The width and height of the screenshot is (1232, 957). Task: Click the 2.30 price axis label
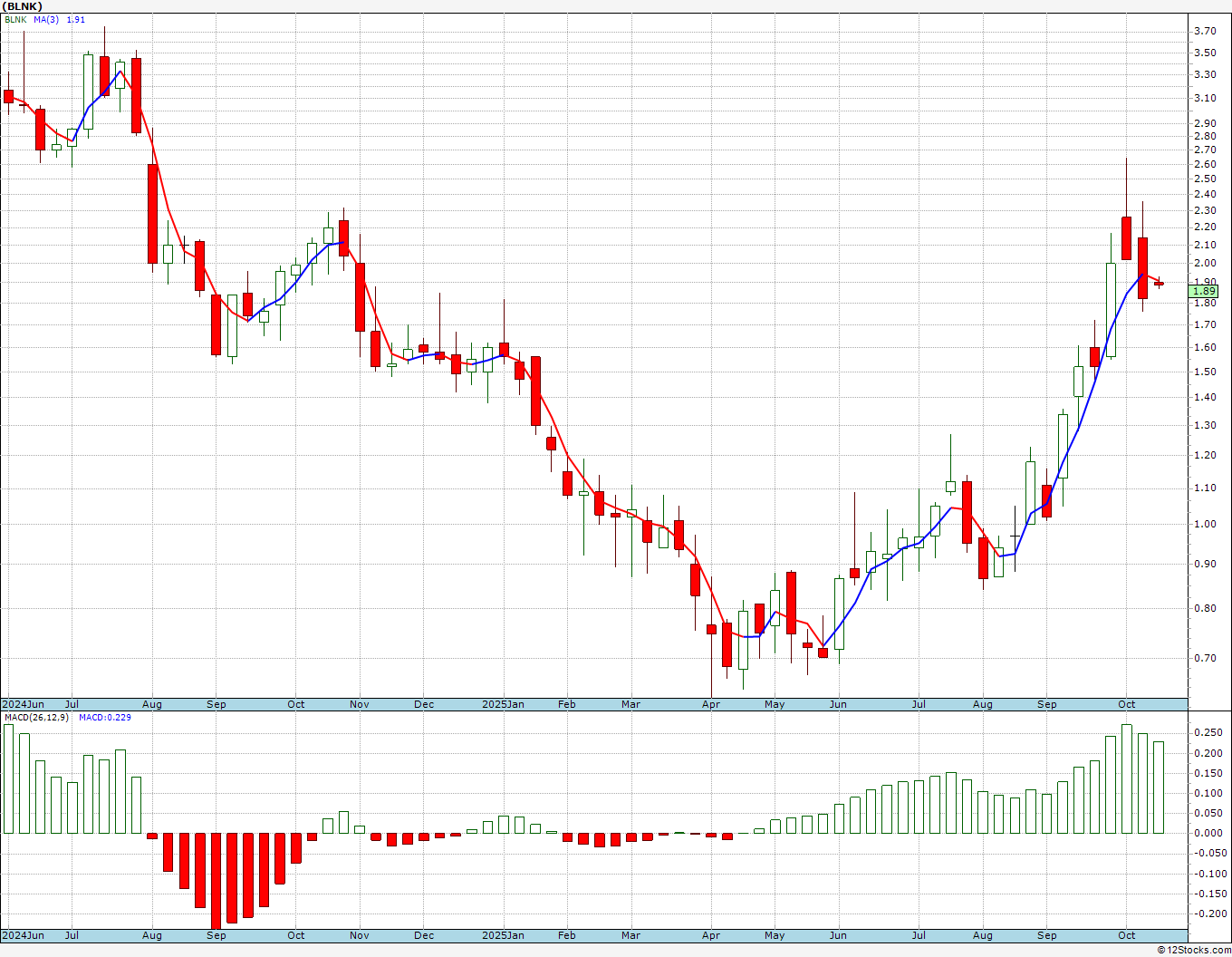pos(1205,210)
